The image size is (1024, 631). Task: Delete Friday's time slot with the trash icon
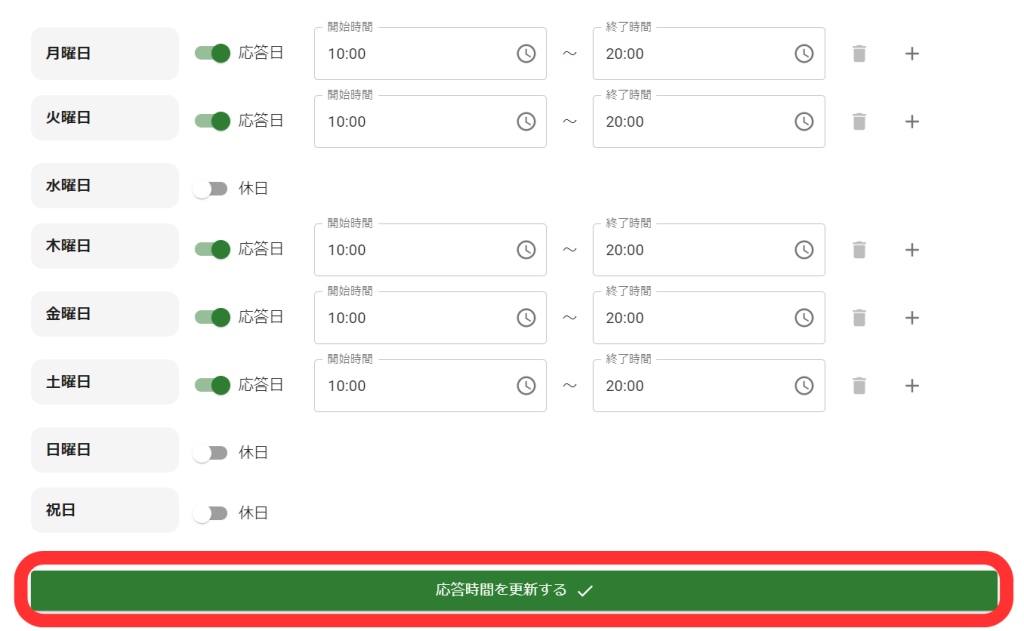pos(859,317)
